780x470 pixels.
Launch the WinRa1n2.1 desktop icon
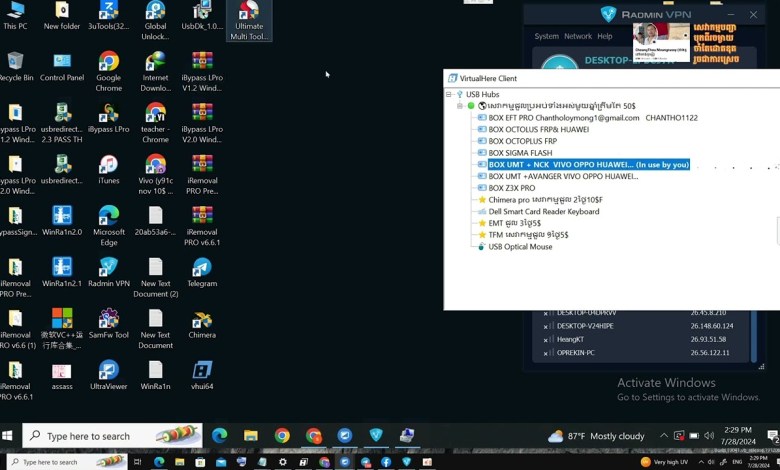pyautogui.click(x=62, y=272)
